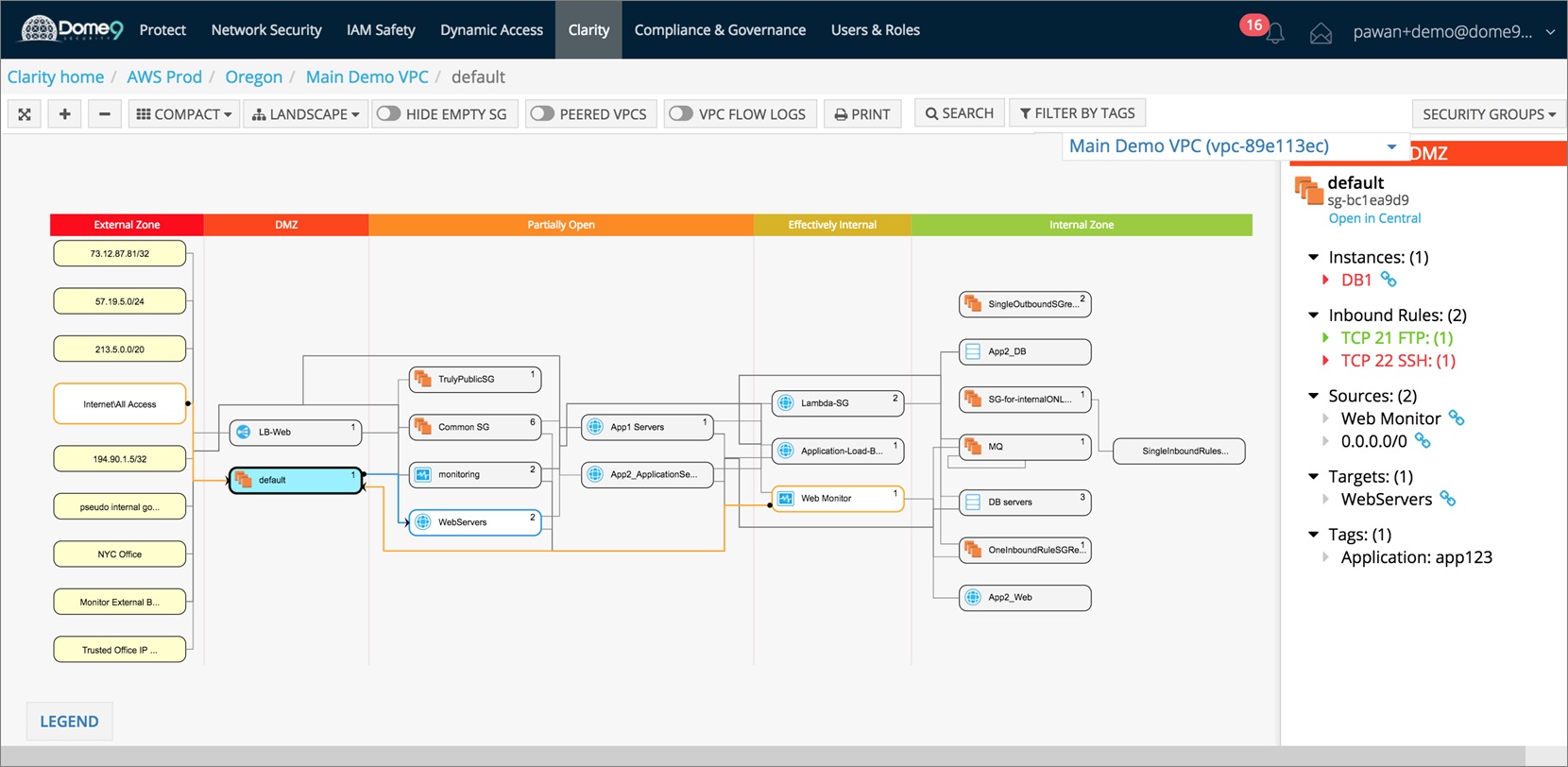
Task: Expand the TCP 22 SSH rule
Action: pos(1325,360)
